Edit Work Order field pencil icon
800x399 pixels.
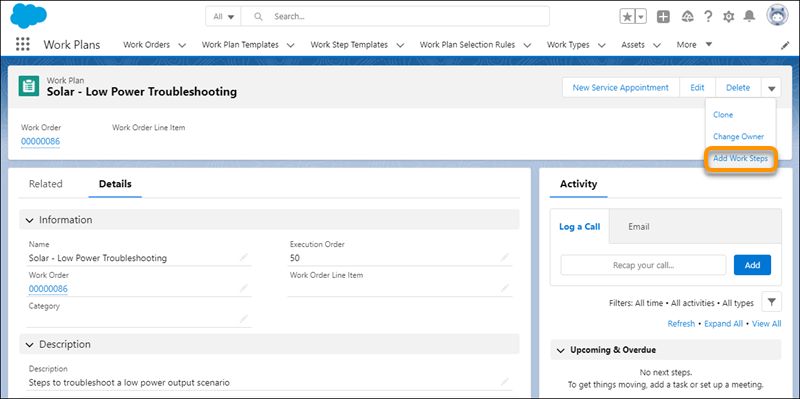coord(243,288)
